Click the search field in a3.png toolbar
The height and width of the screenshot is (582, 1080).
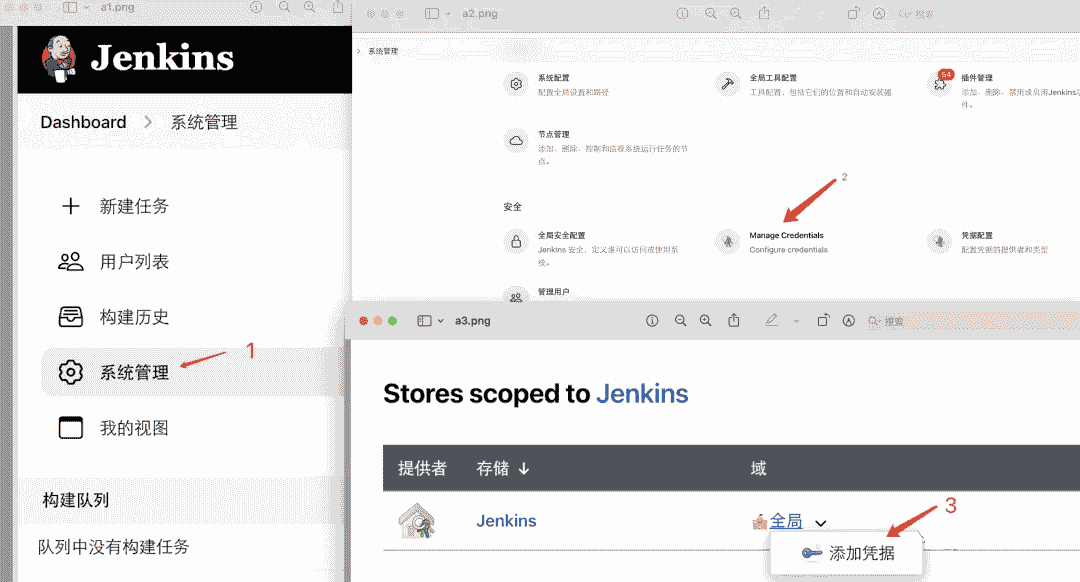[892, 321]
